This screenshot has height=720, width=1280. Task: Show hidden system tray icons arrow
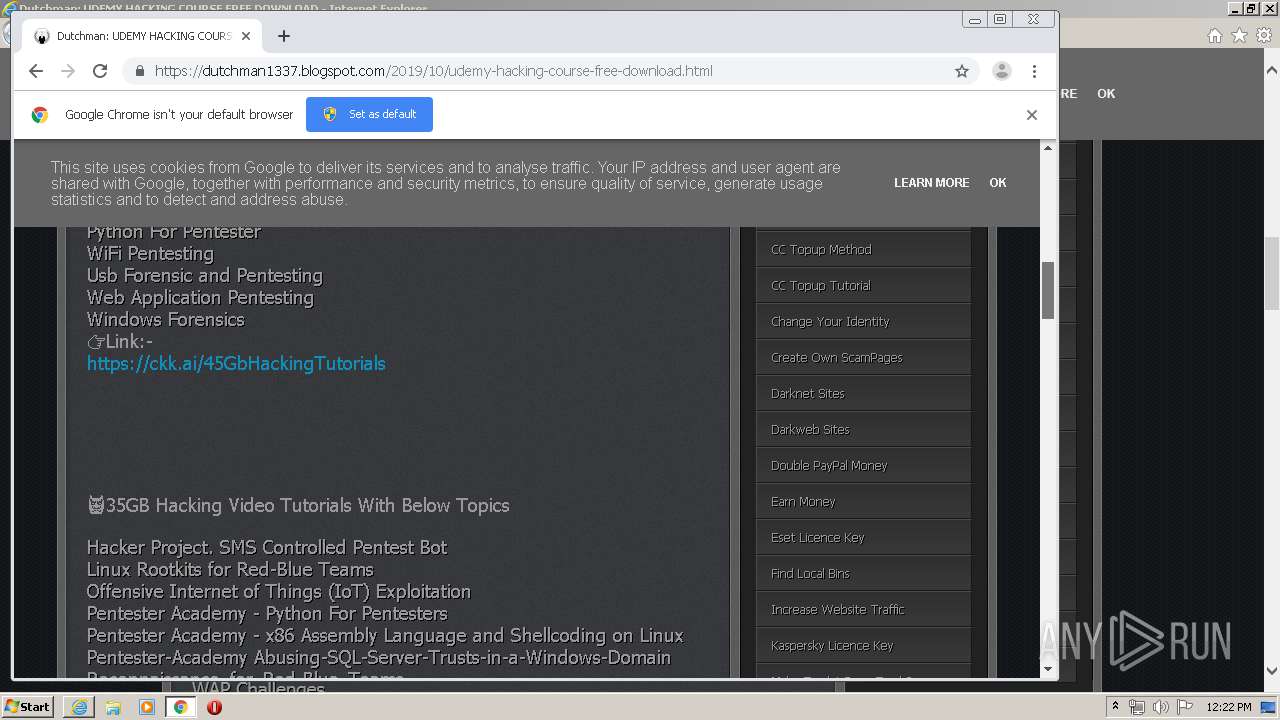pyautogui.click(x=1116, y=707)
